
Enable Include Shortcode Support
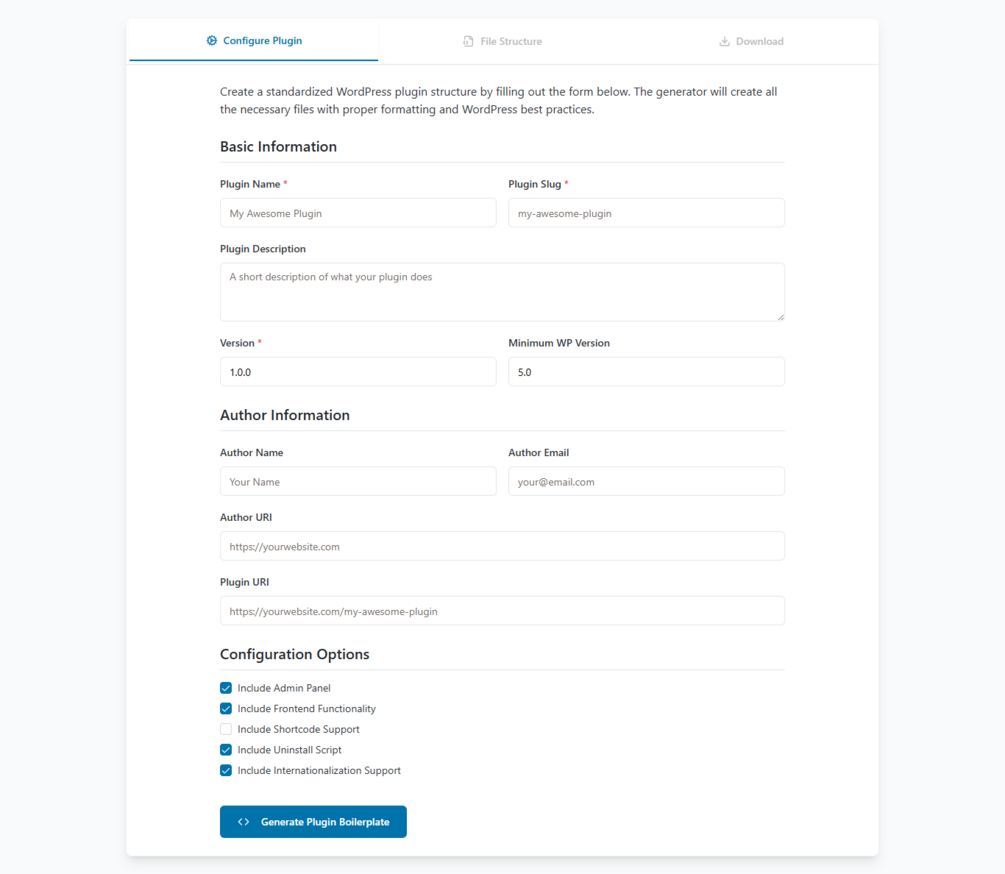(225, 729)
